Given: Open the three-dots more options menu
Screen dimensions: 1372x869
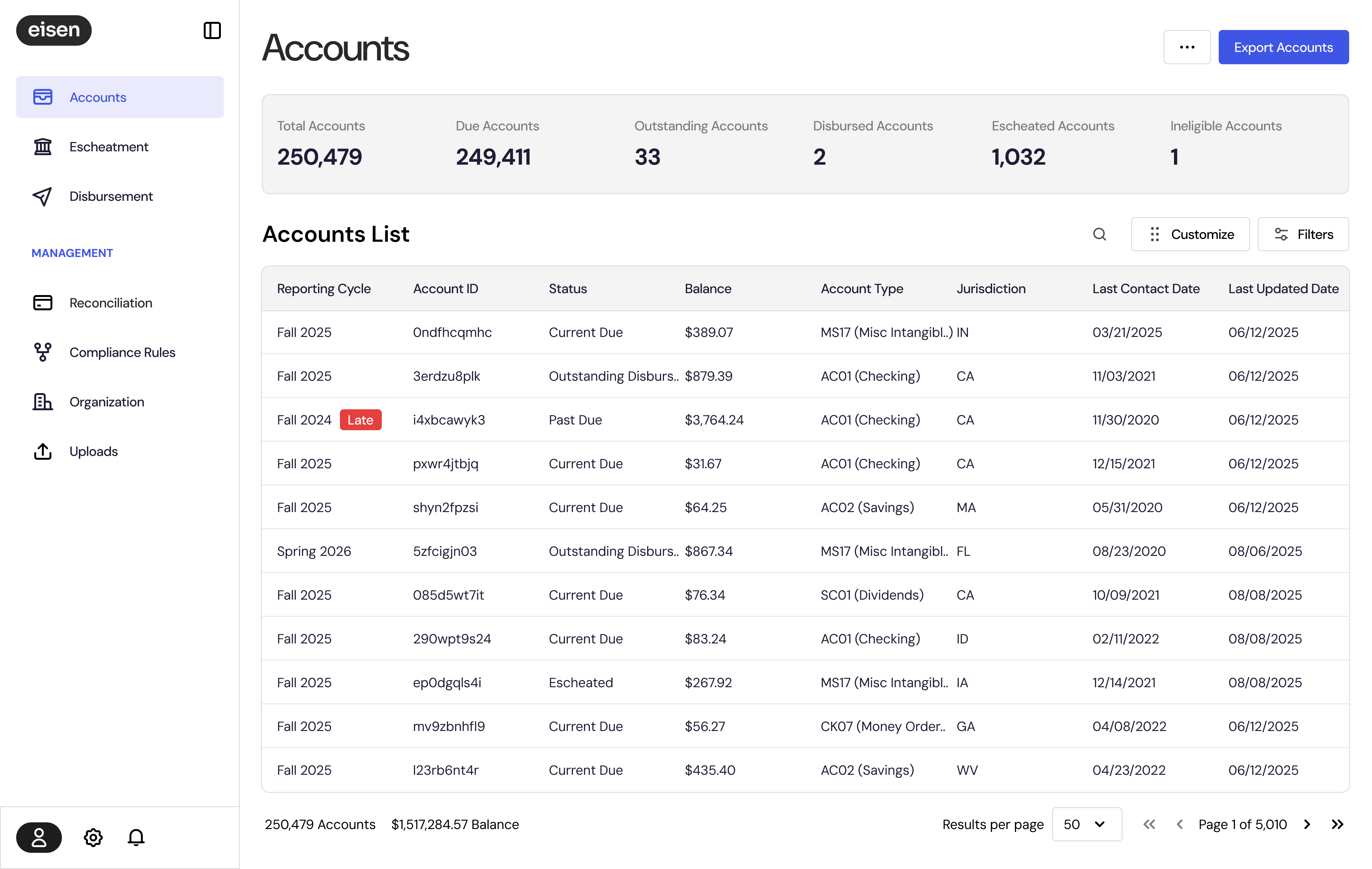Looking at the screenshot, I should pyautogui.click(x=1187, y=47).
